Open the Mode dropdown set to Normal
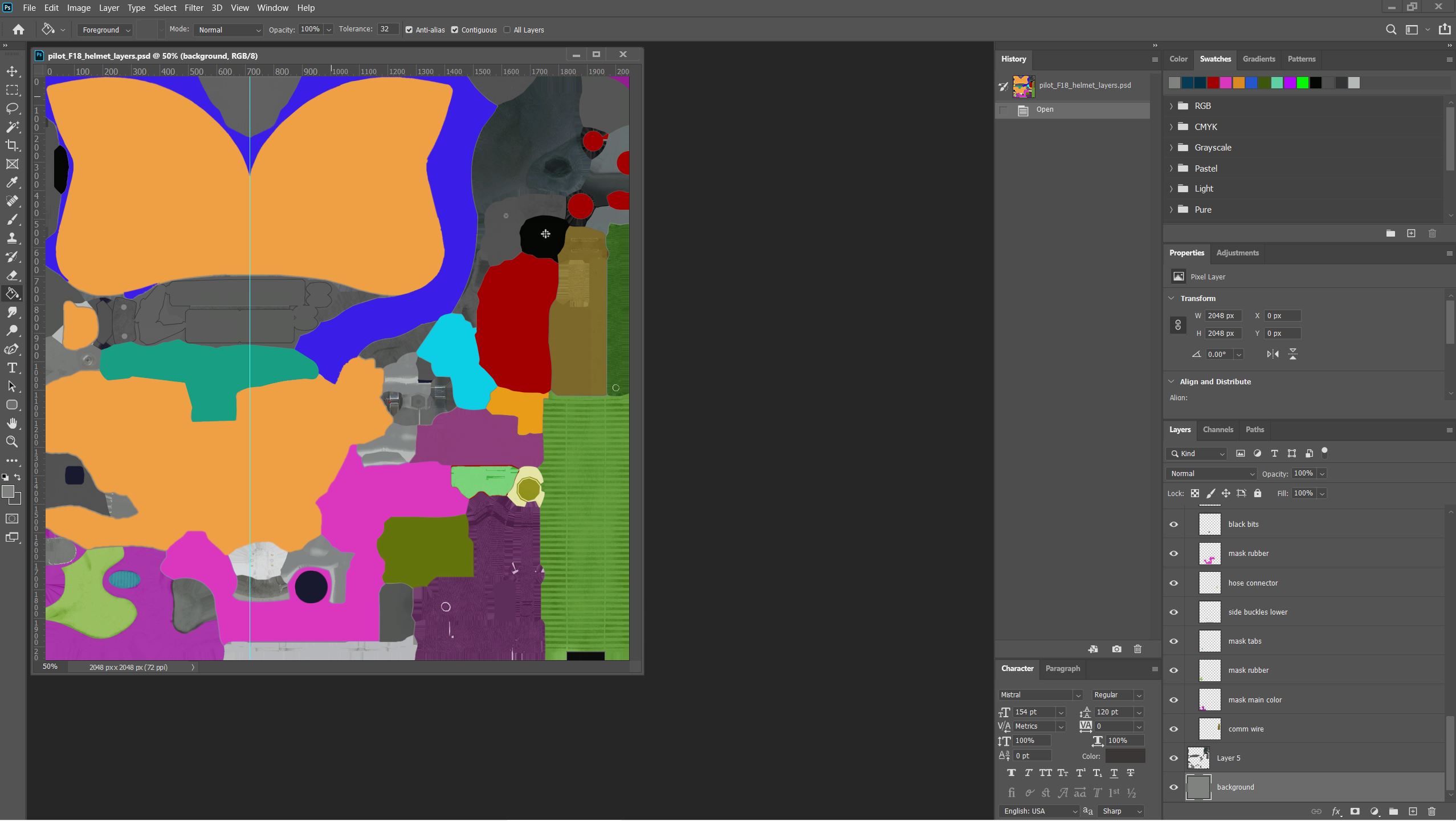The image size is (1456, 821). tap(229, 30)
